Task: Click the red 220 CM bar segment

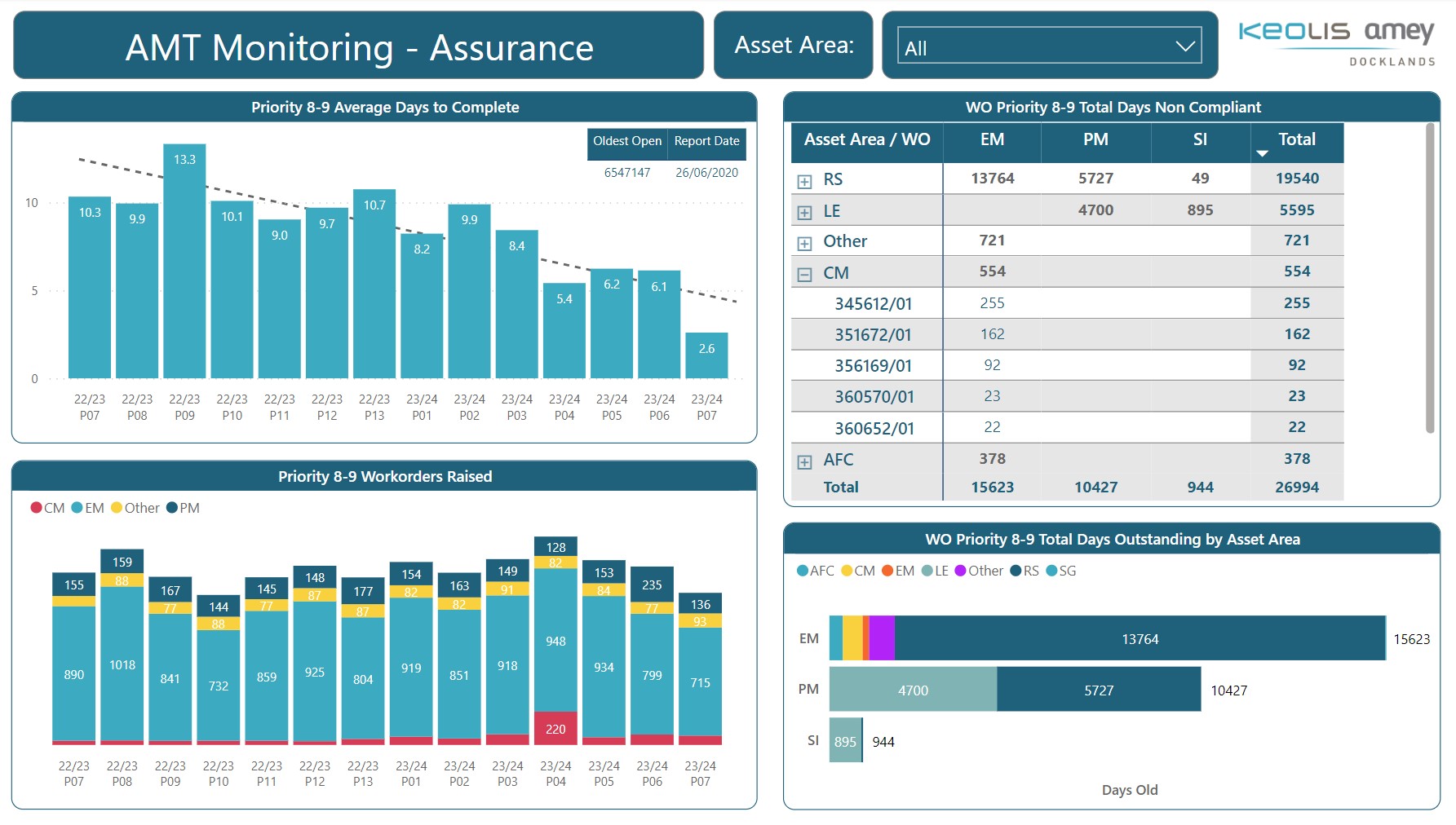Action: [555, 728]
